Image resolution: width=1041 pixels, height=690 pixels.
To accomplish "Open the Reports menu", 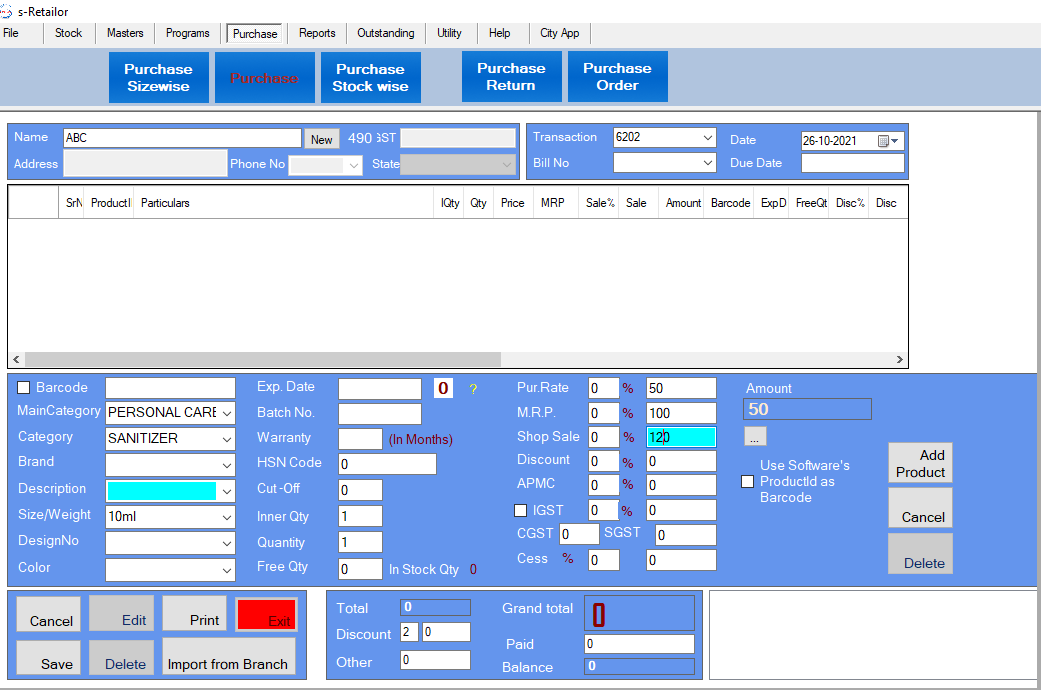I will [x=317, y=33].
